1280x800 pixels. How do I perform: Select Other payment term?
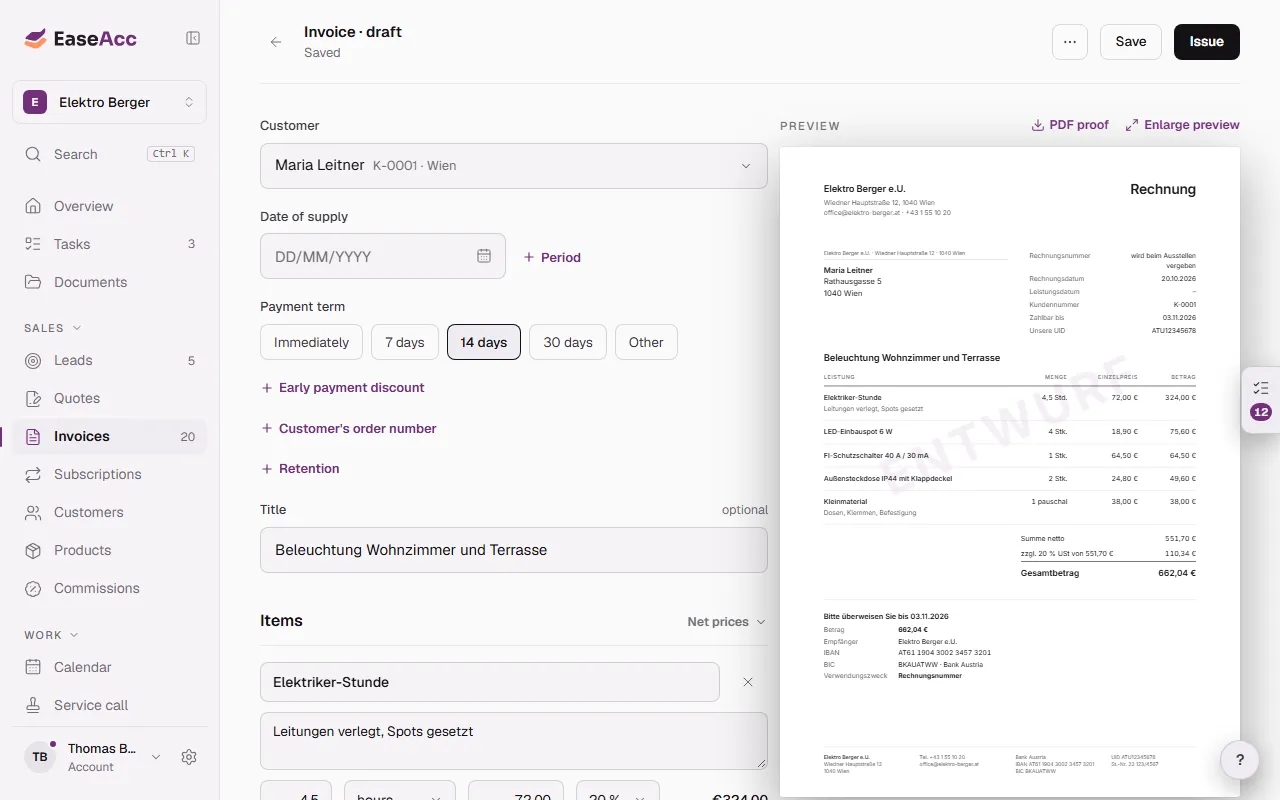pos(646,342)
